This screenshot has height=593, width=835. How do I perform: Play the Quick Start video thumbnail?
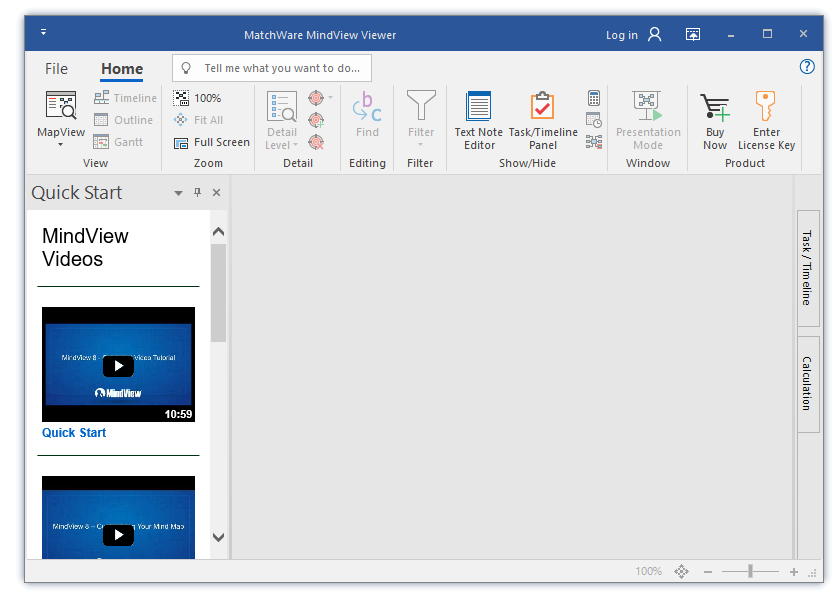tap(118, 365)
